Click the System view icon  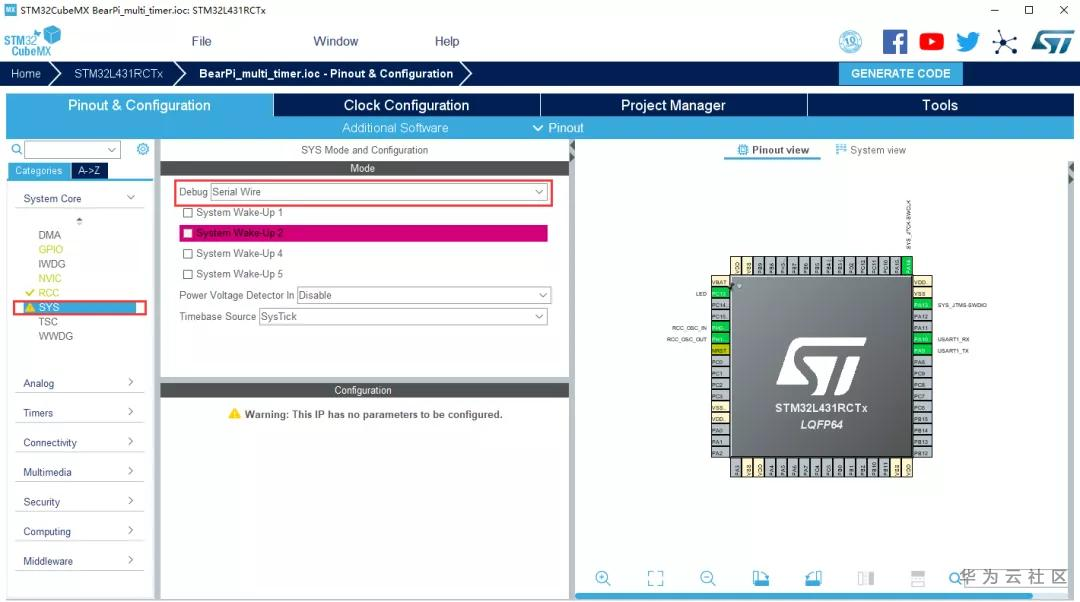pyautogui.click(x=840, y=149)
